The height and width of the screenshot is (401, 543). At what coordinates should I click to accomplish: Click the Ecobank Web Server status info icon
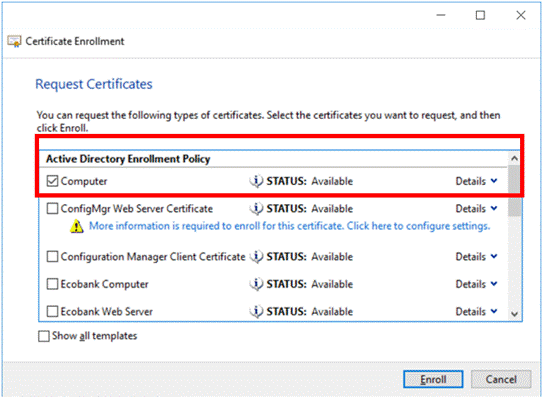click(256, 311)
